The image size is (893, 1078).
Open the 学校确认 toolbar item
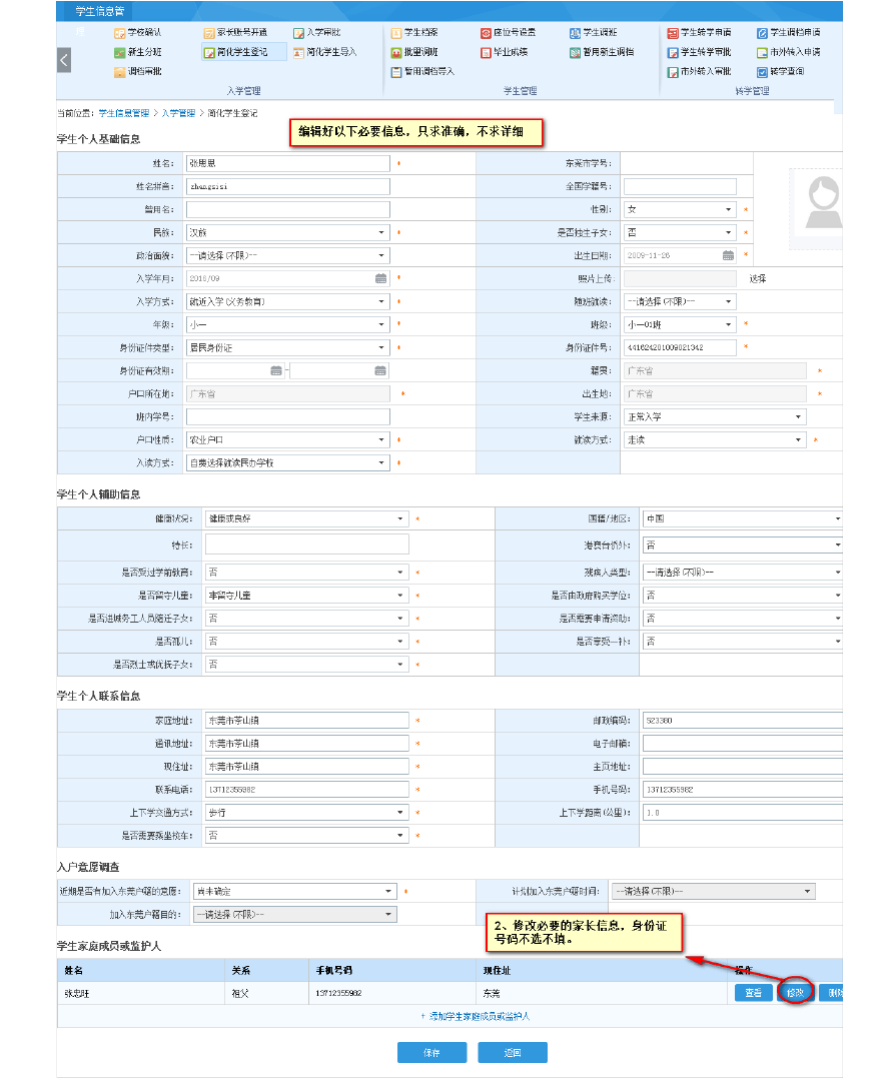point(137,32)
